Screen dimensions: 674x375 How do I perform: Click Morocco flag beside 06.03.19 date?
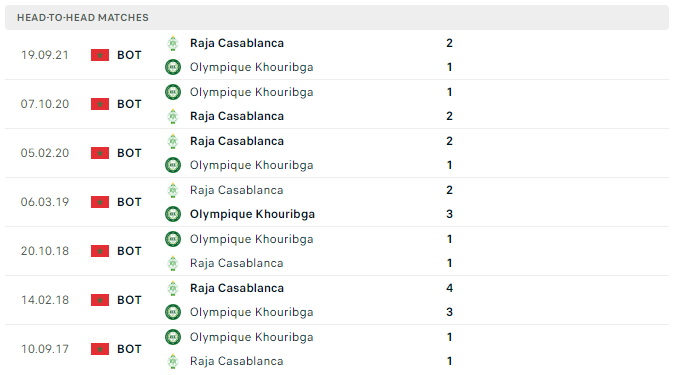[x=100, y=202]
